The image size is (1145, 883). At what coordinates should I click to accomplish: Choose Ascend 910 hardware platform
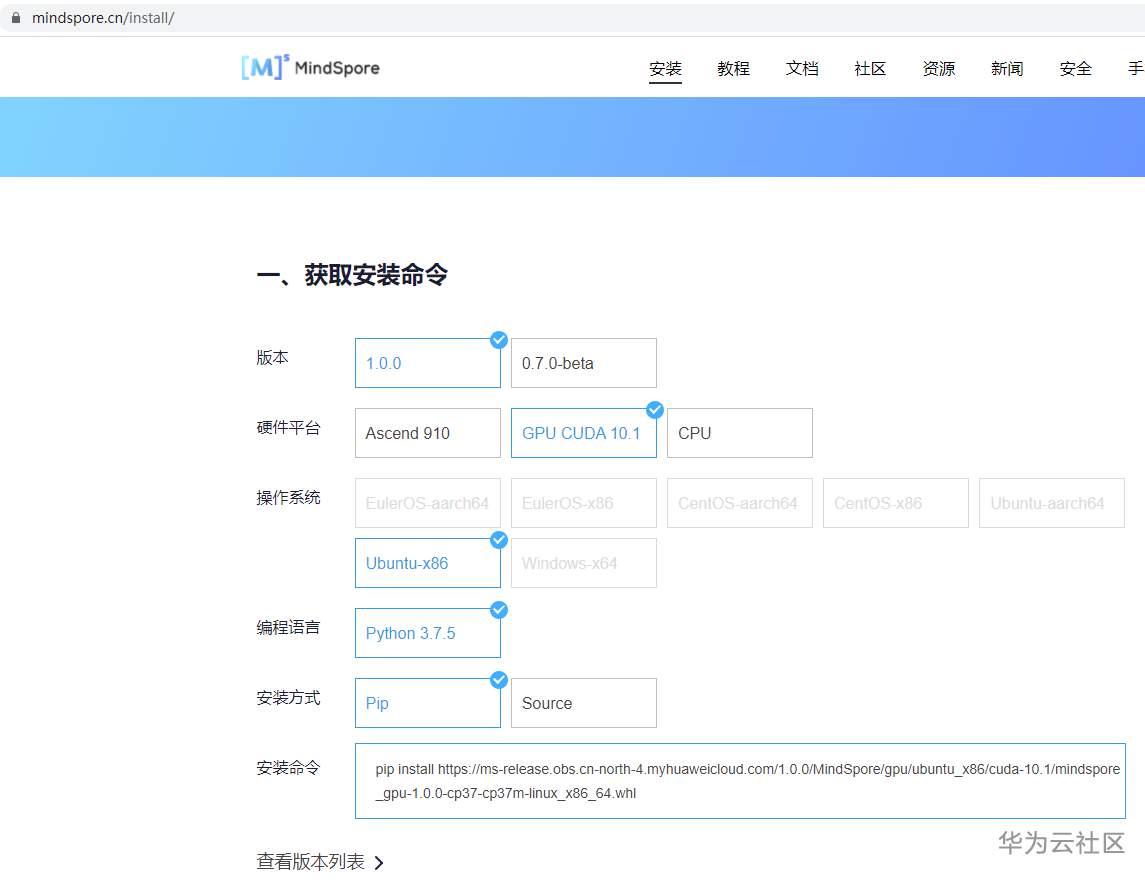point(428,433)
